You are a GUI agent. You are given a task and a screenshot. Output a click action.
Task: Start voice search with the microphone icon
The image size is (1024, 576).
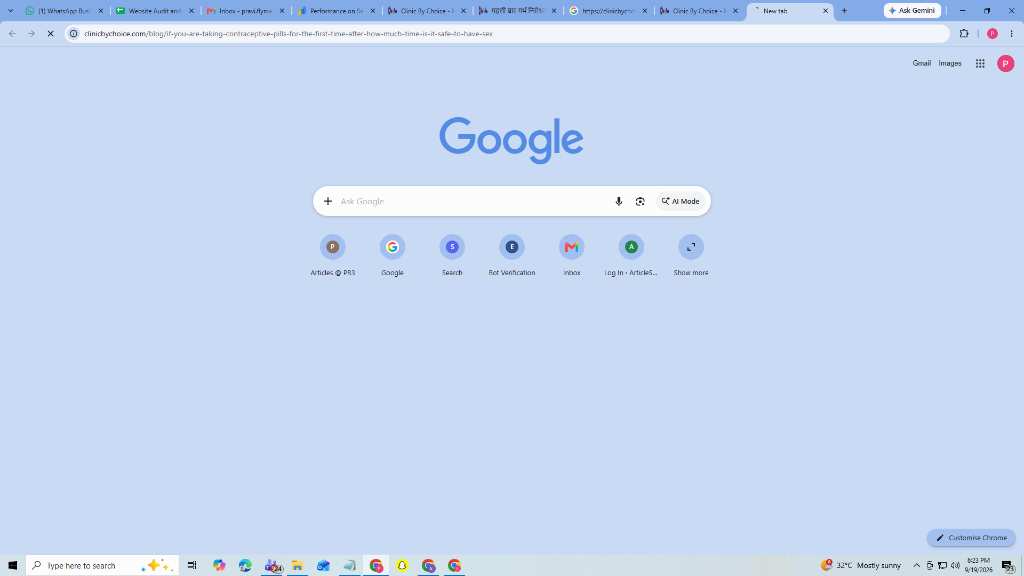618,201
